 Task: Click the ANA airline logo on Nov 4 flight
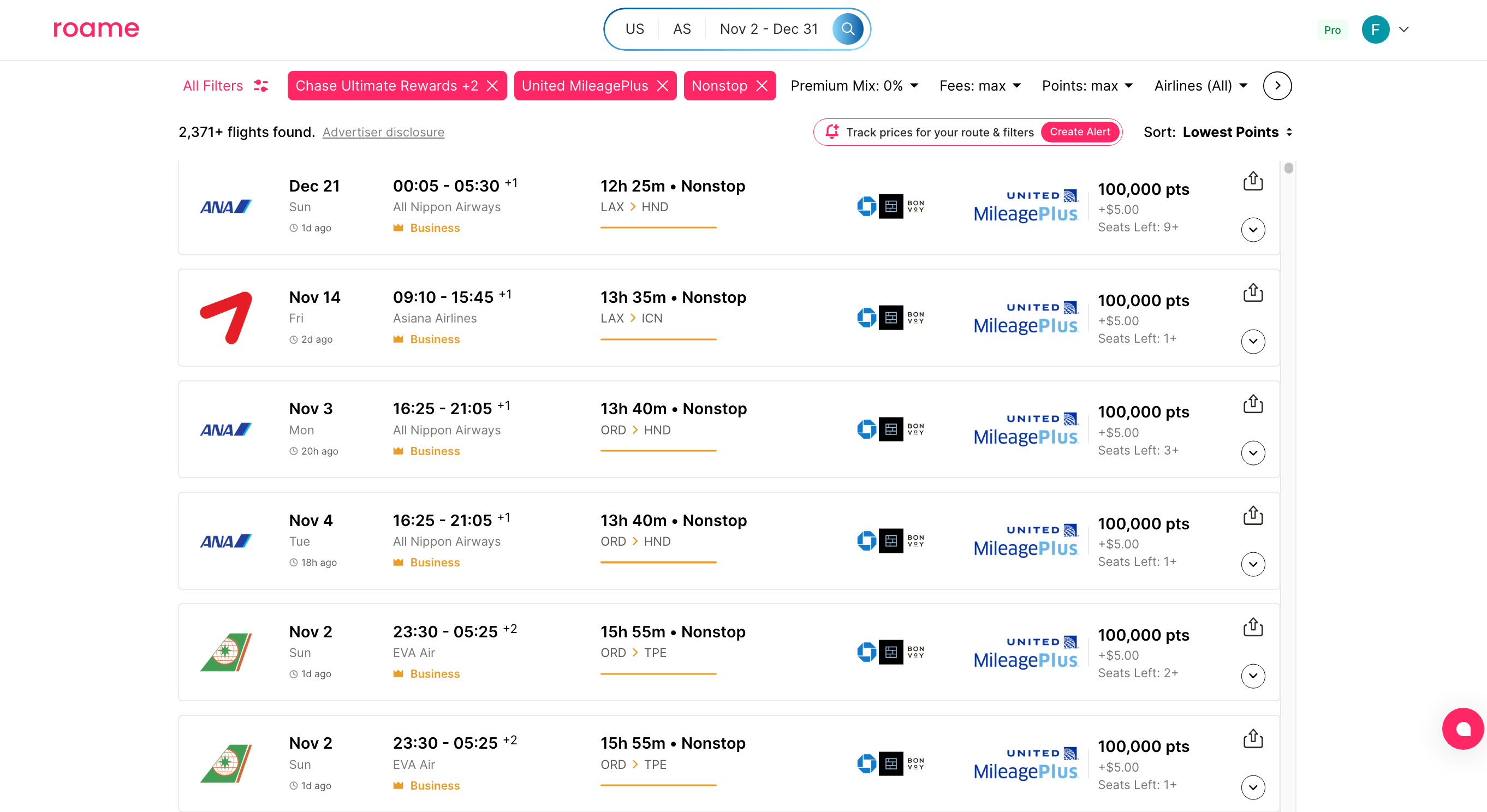[224, 541]
